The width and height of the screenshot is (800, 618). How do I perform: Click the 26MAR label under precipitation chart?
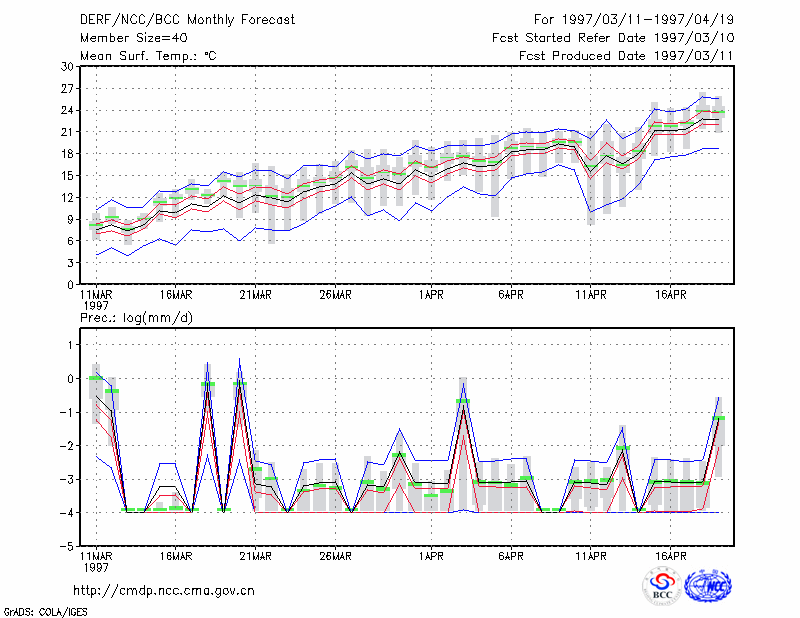coord(335,556)
